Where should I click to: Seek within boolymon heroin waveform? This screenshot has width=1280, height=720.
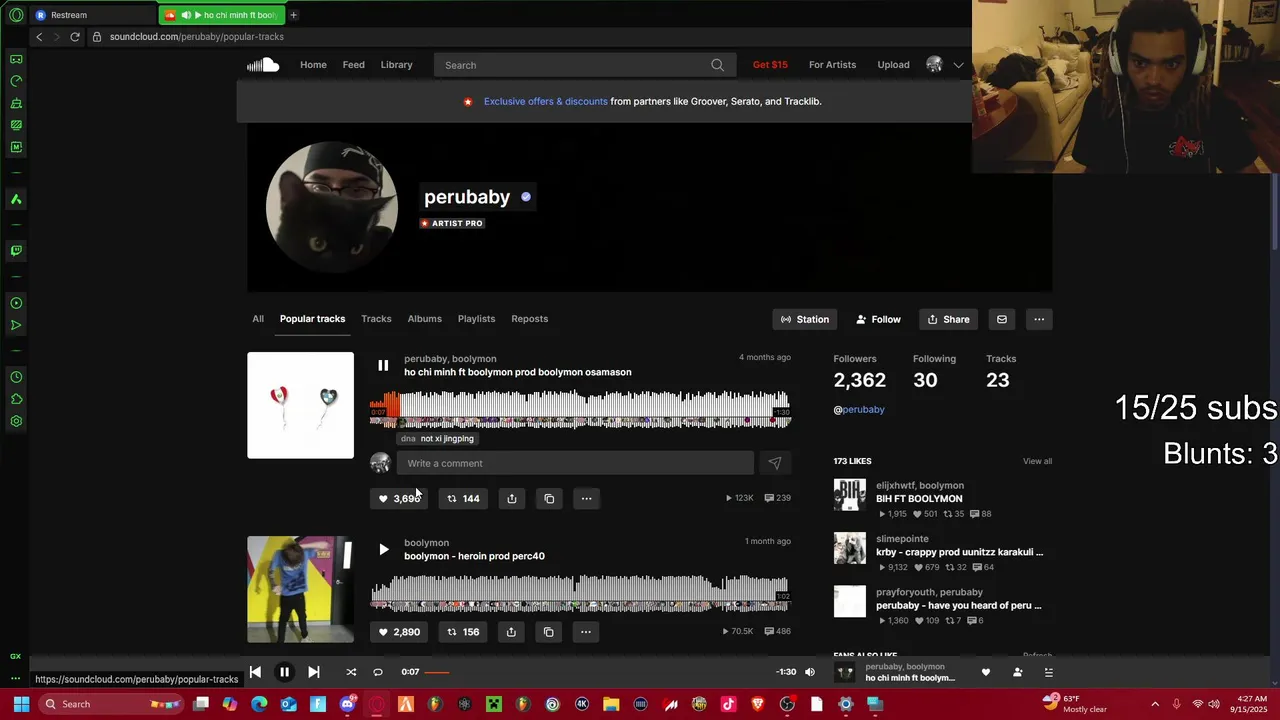coord(580,592)
